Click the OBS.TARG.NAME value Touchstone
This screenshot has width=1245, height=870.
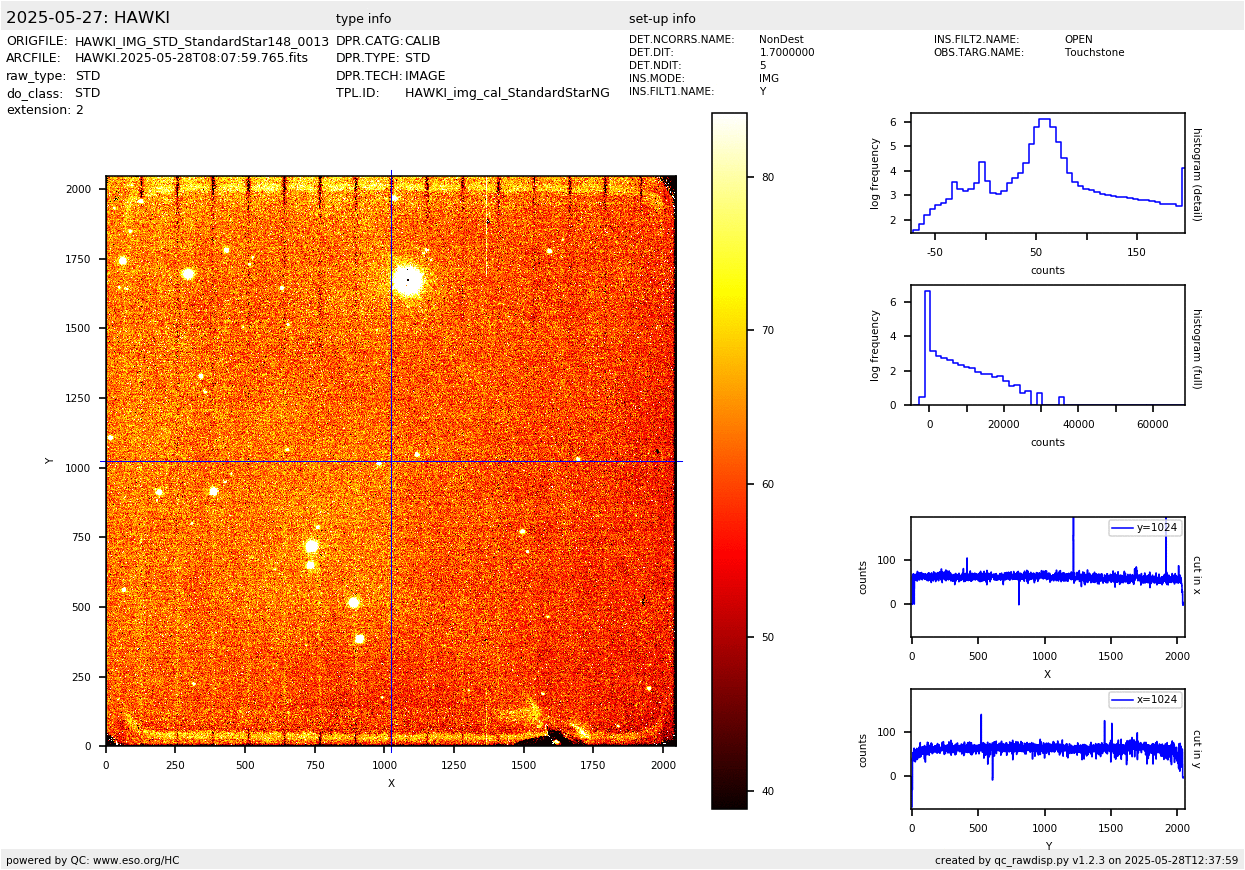coord(1094,53)
